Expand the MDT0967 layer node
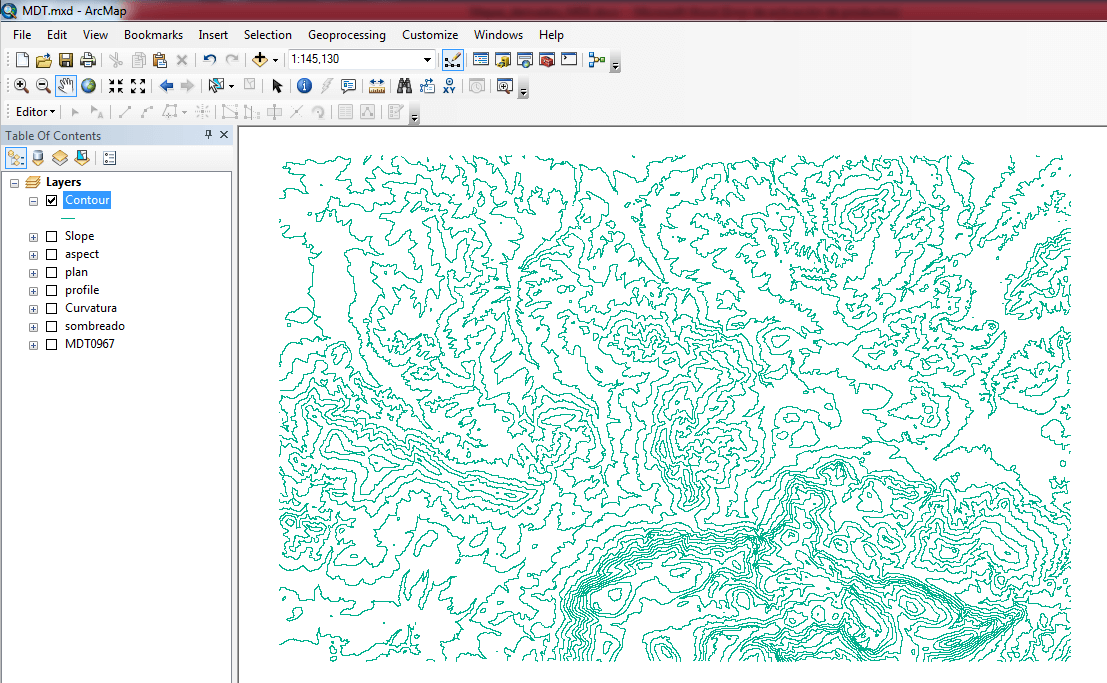 click(x=33, y=345)
